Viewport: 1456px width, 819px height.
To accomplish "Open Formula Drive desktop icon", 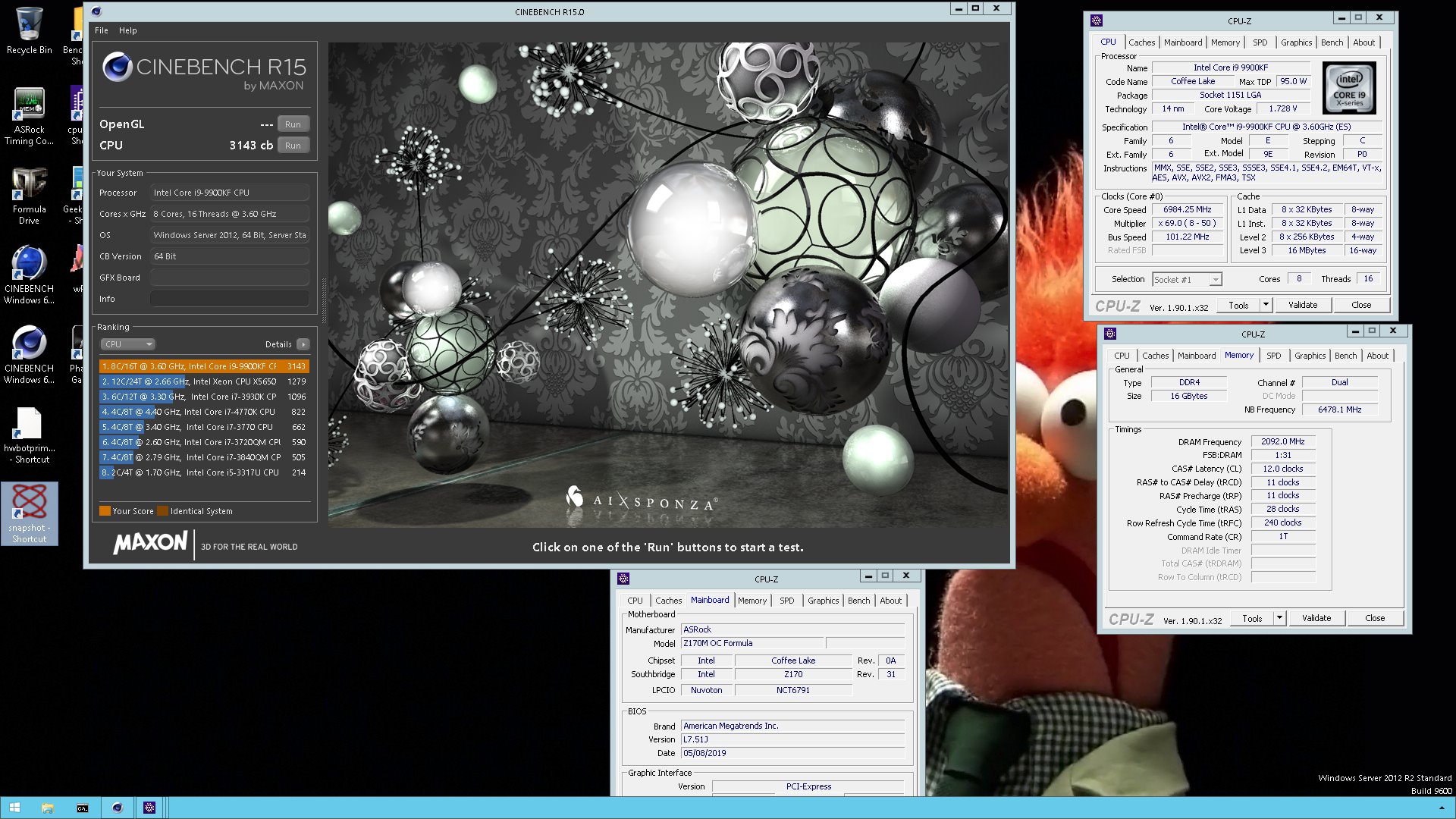I will tap(29, 196).
